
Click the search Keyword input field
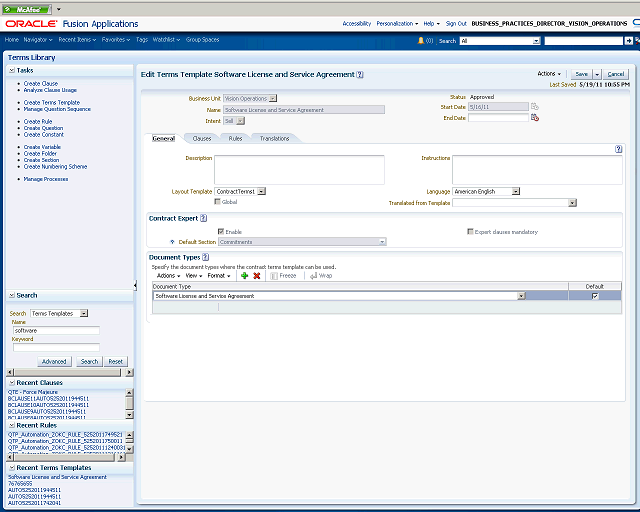pos(56,347)
